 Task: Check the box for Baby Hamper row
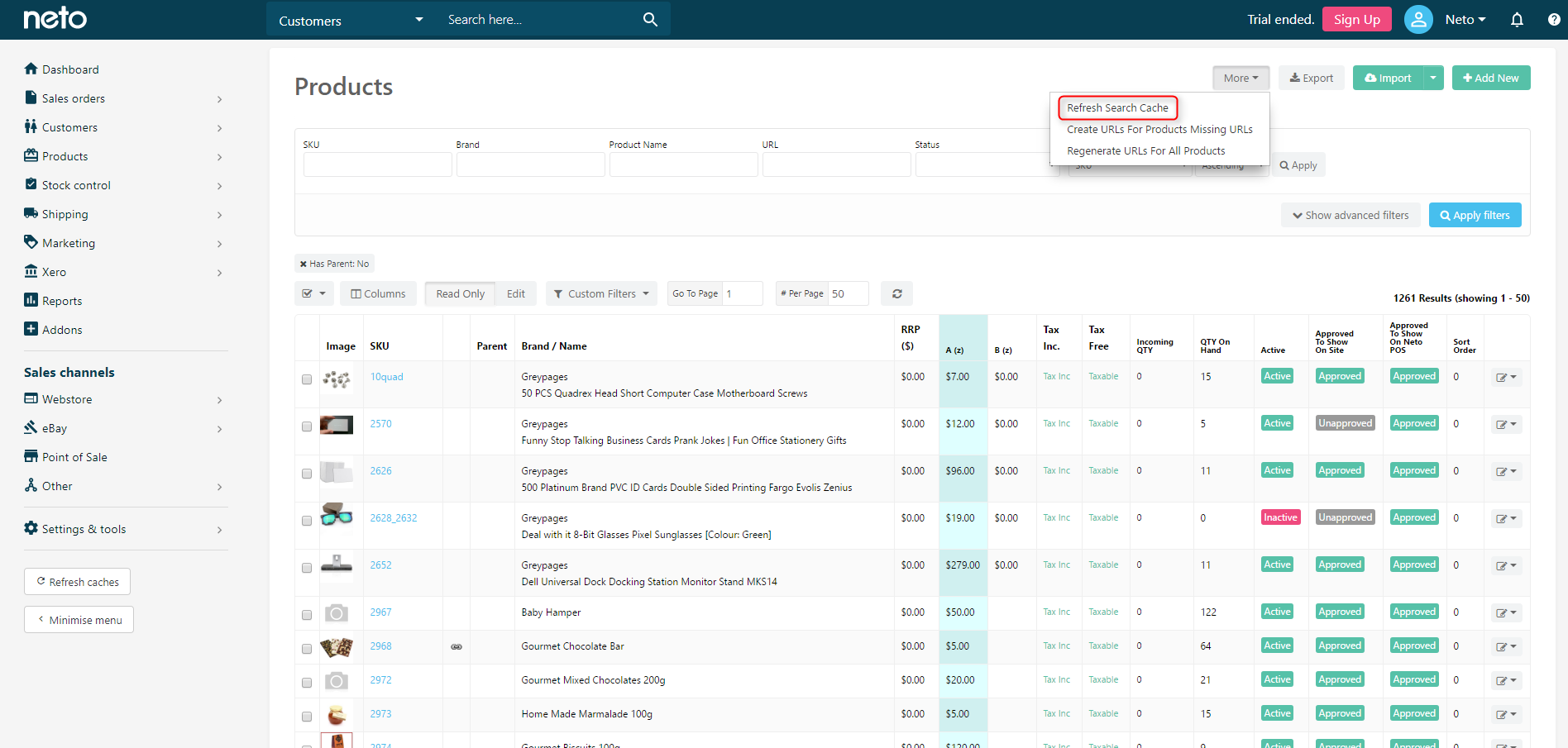(x=307, y=615)
